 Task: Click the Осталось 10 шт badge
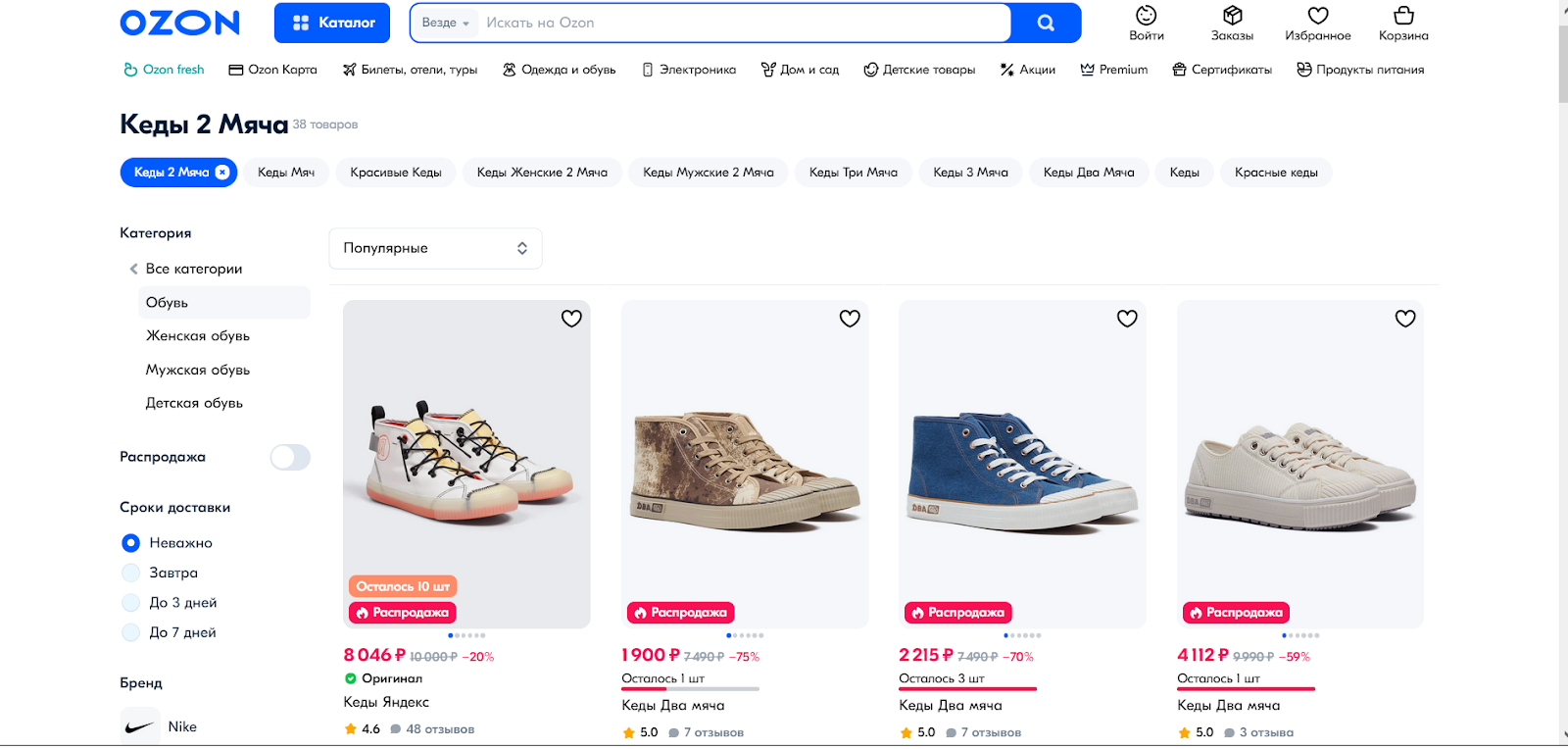tap(403, 586)
